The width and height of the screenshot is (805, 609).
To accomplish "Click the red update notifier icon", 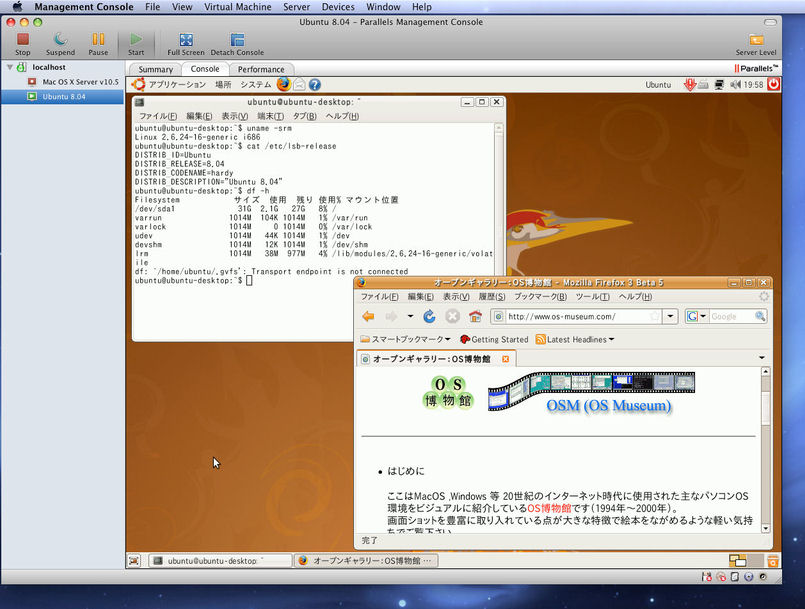I will coord(689,84).
